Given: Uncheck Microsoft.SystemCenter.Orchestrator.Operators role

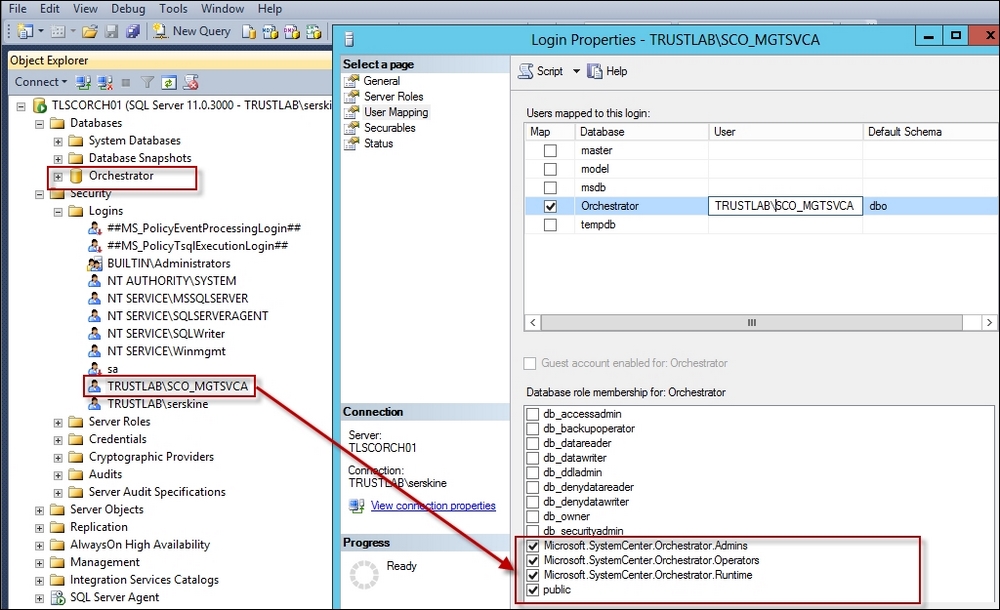Looking at the screenshot, I should click(x=533, y=560).
